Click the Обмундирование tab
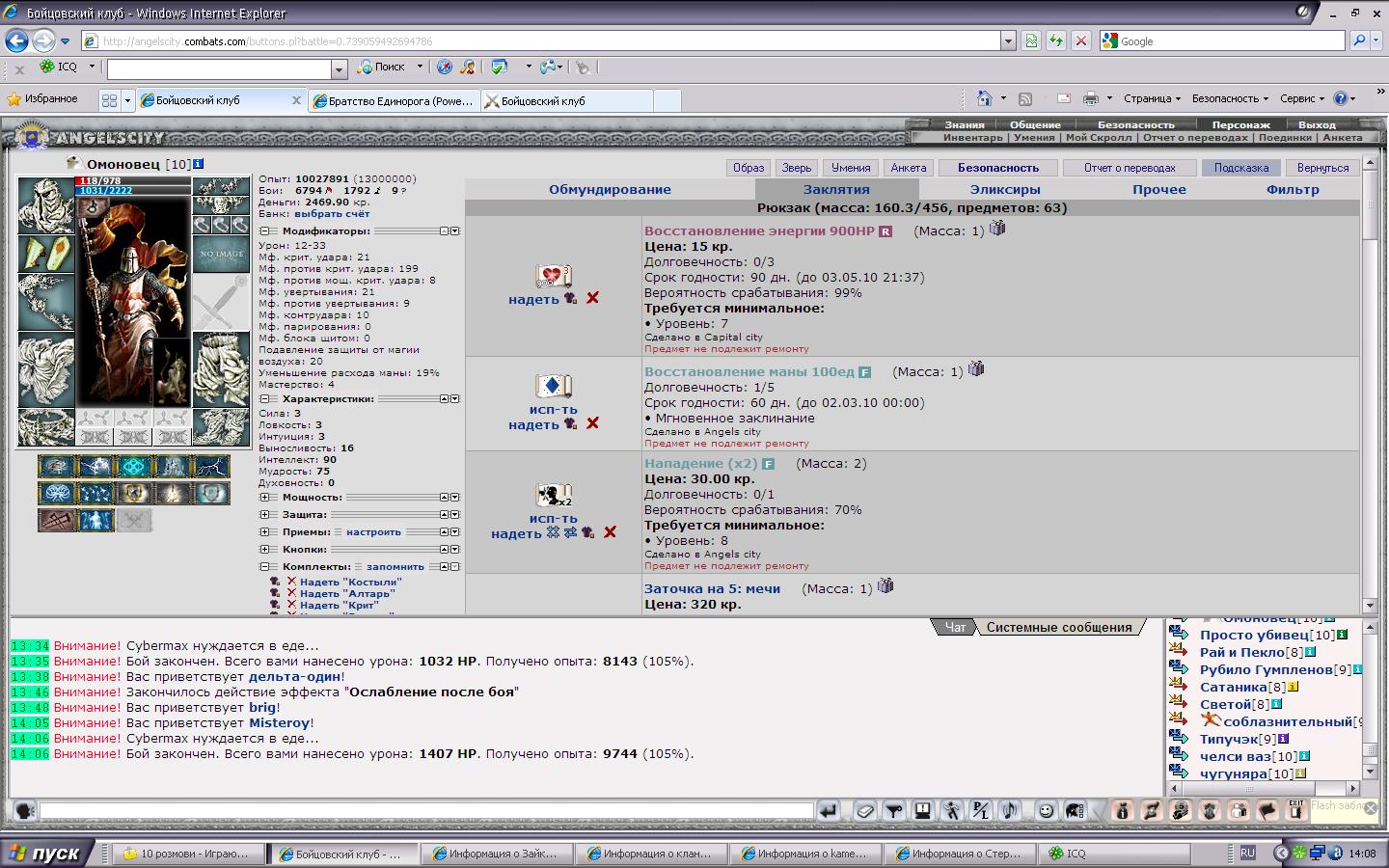The image size is (1389, 868). pos(610,190)
